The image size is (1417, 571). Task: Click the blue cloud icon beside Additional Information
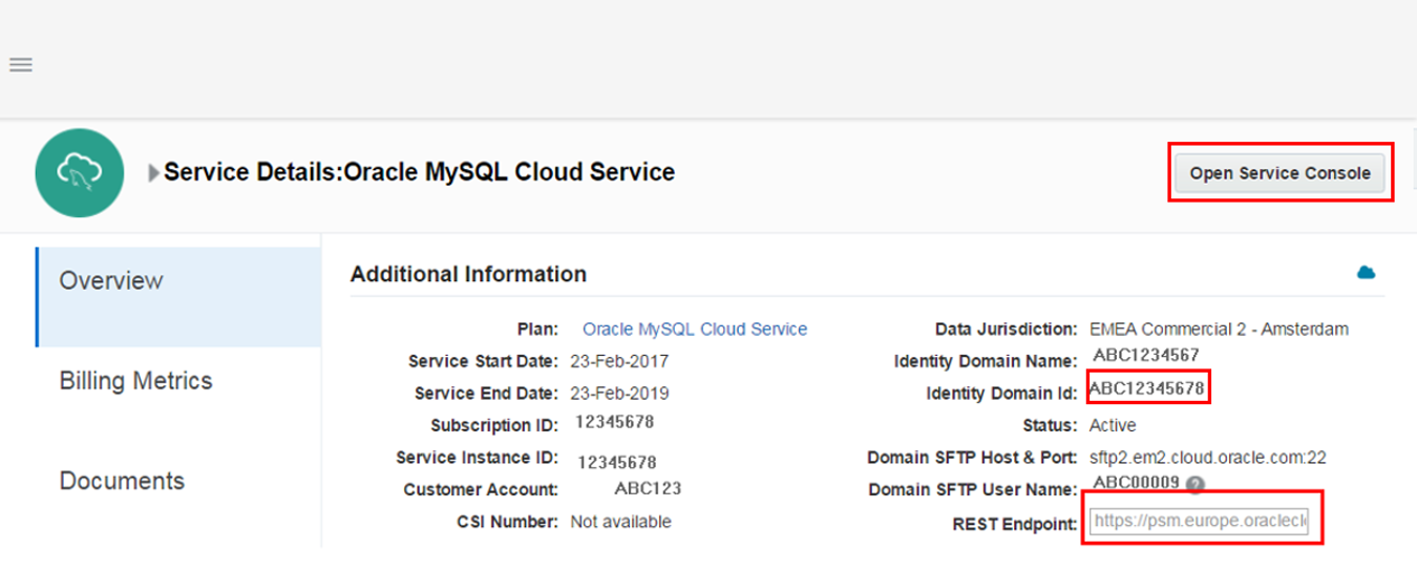coord(1365,272)
